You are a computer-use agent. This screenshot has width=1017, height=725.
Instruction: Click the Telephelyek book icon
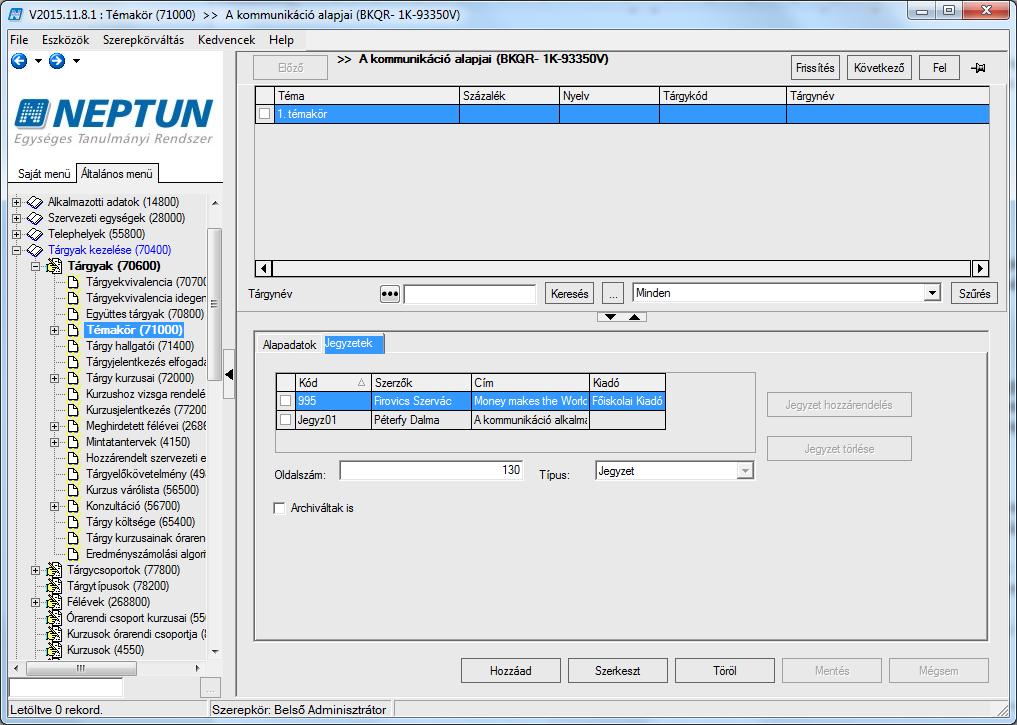point(35,234)
